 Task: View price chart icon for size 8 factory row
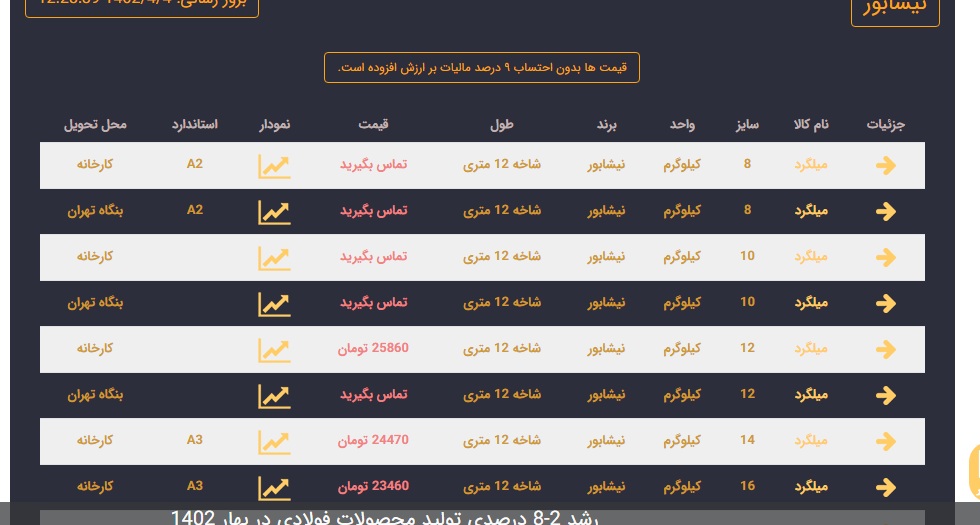click(274, 165)
